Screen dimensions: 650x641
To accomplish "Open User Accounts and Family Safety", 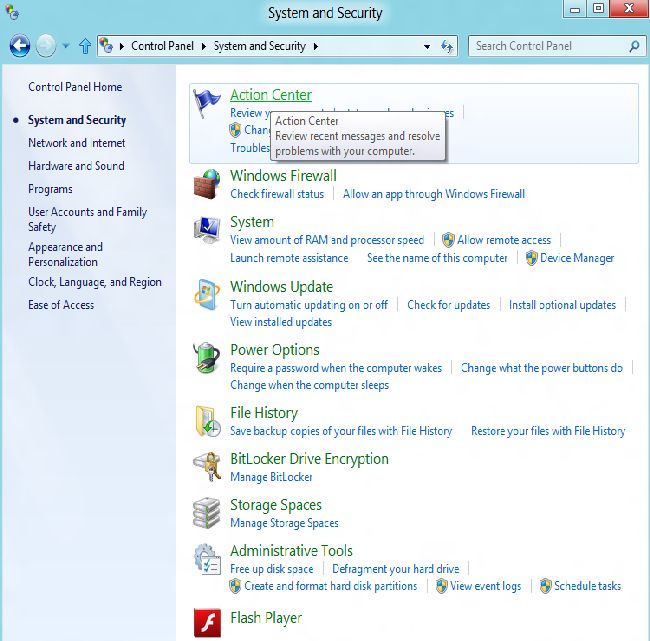I will click(x=87, y=219).
